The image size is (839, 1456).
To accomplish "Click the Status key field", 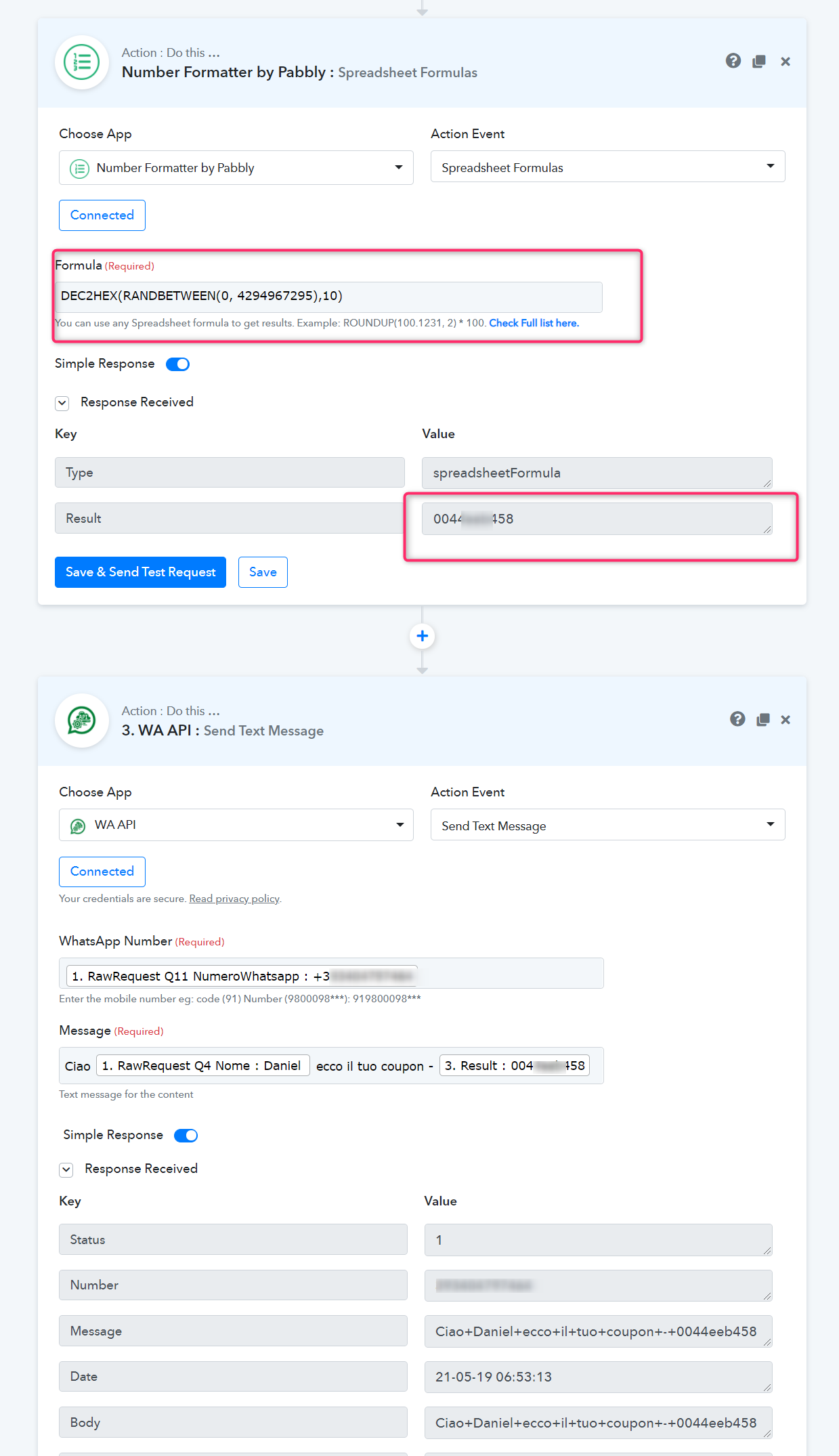I will coord(233,1239).
